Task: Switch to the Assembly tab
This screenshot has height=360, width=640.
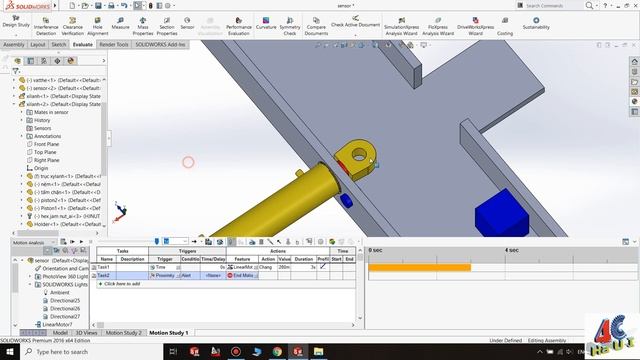Action: point(14,44)
